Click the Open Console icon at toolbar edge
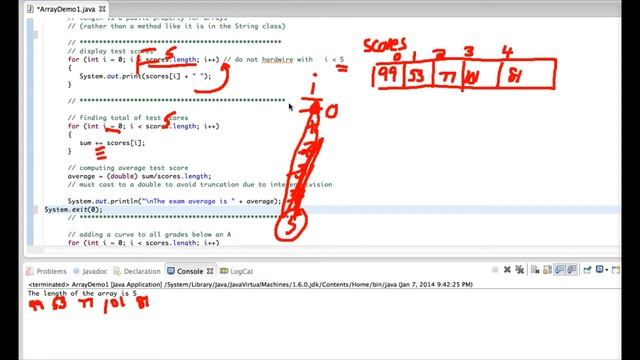The image size is (640, 360). pos(616,270)
